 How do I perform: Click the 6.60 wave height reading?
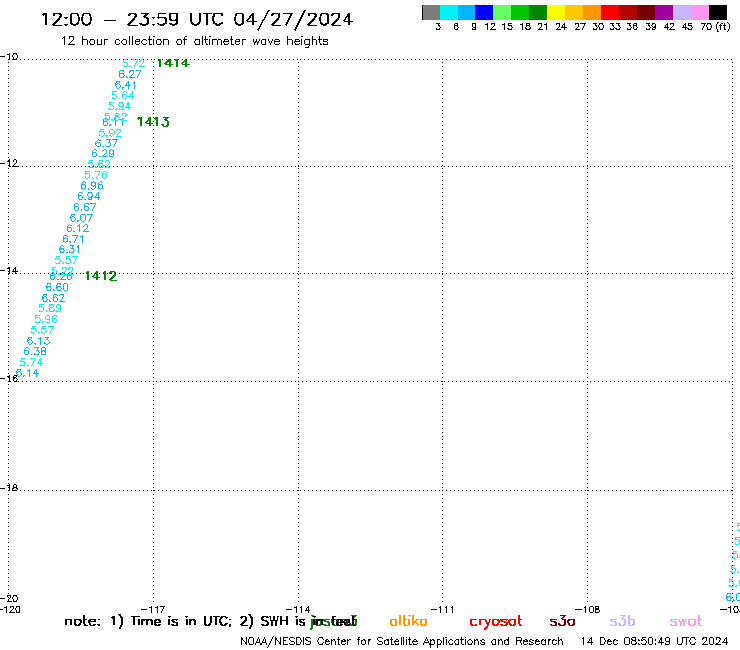(57, 287)
